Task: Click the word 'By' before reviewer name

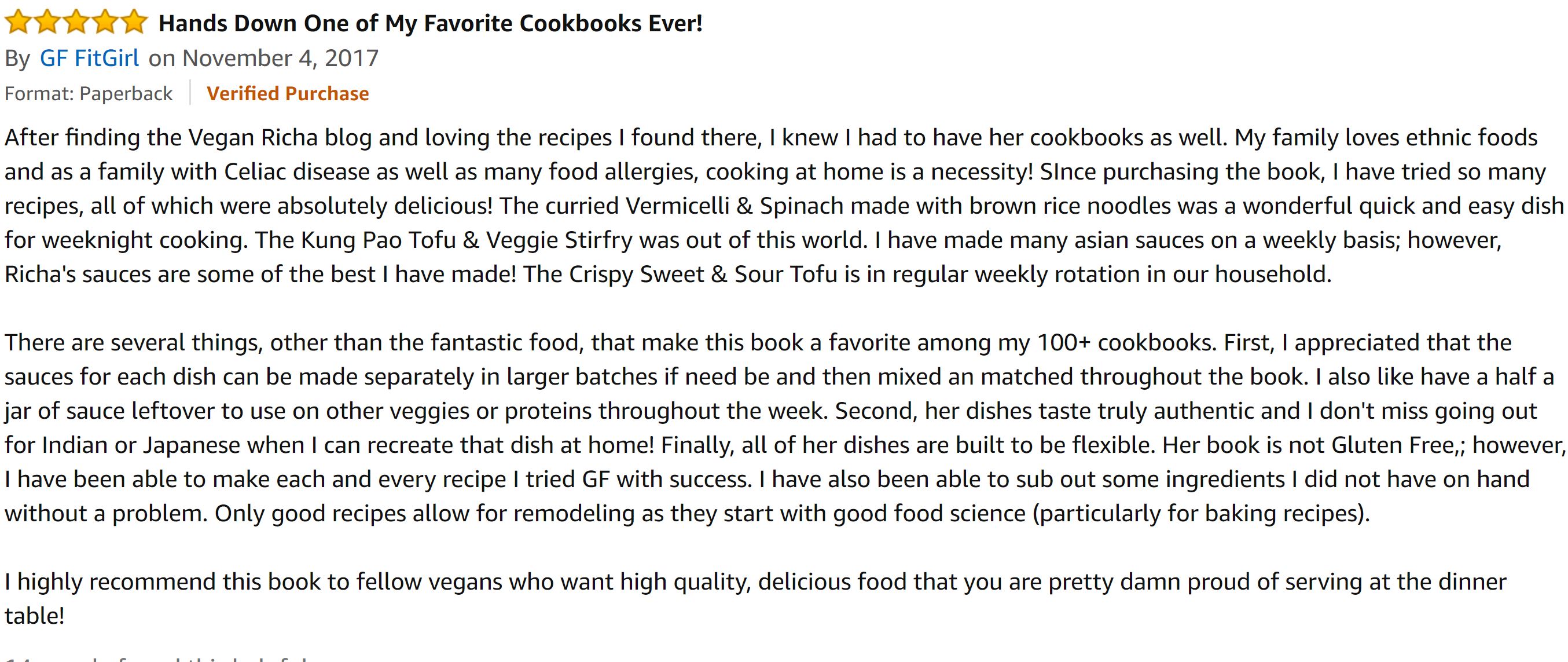Action: coord(17,59)
